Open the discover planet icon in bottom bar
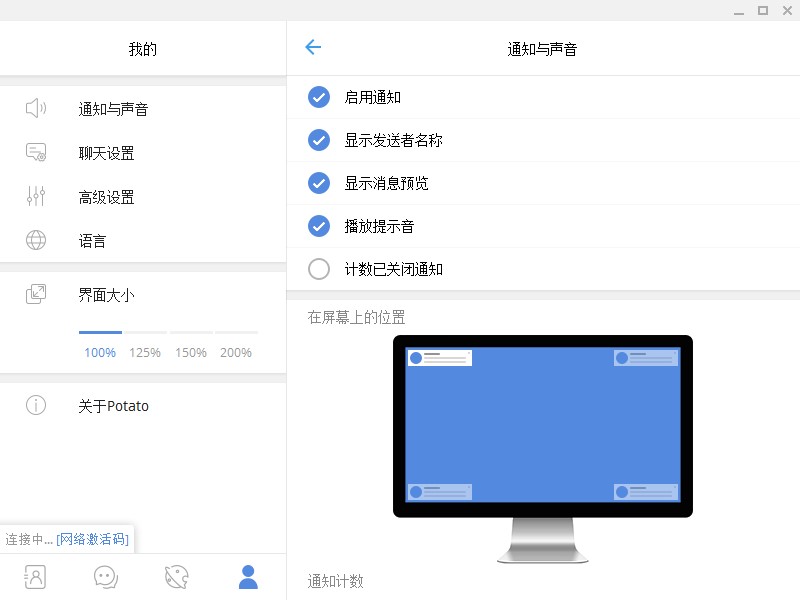This screenshot has width=800, height=600. click(177, 577)
